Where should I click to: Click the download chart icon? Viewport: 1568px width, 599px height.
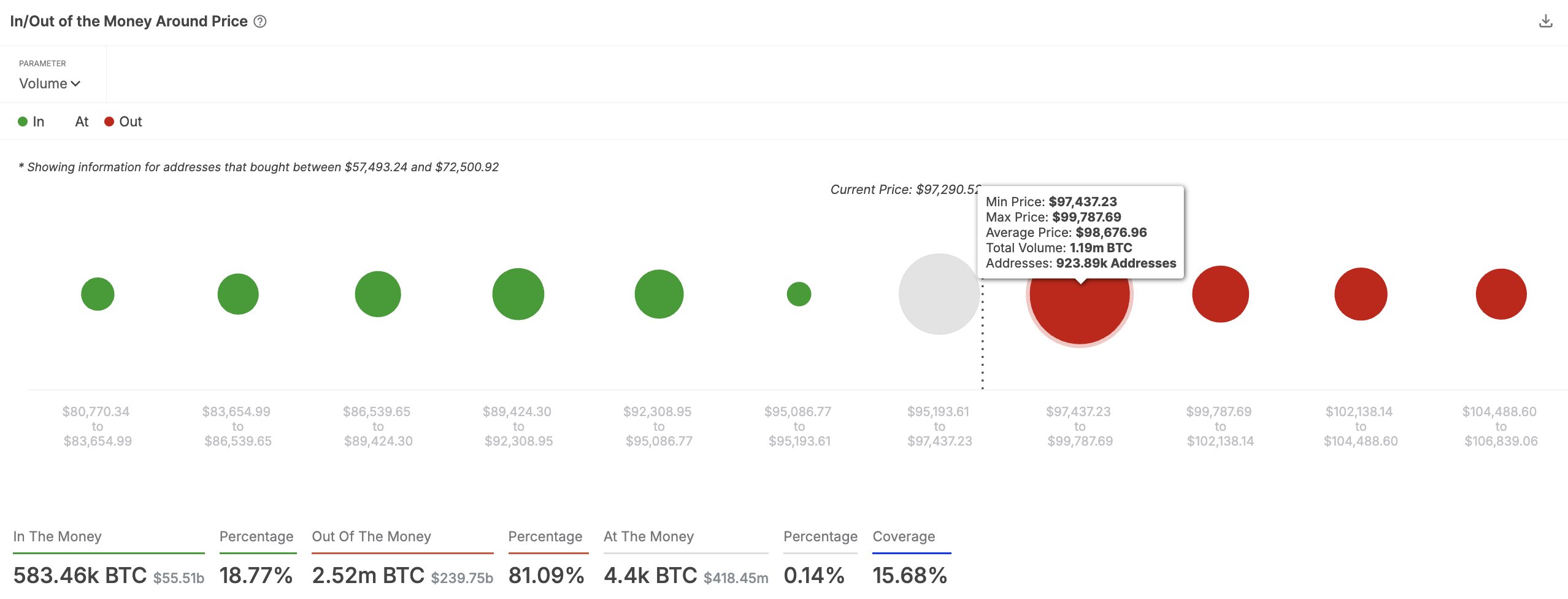point(1545,21)
